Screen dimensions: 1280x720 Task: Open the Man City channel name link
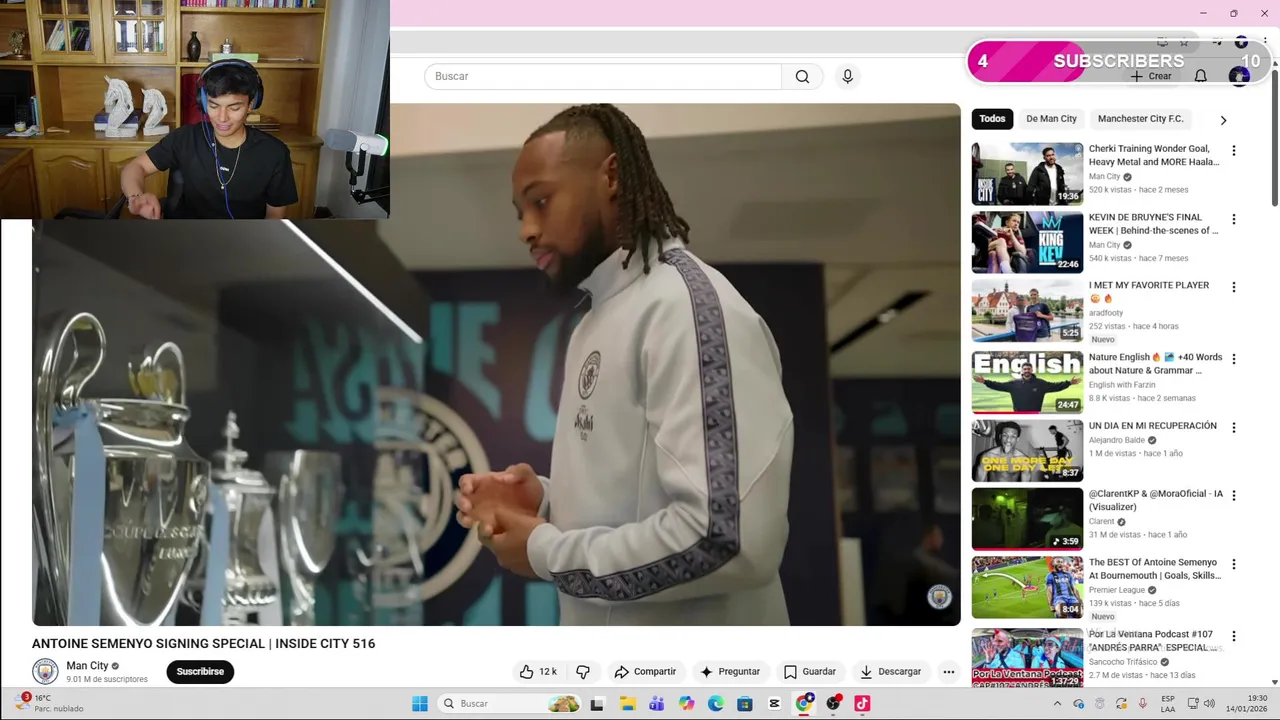coord(87,666)
